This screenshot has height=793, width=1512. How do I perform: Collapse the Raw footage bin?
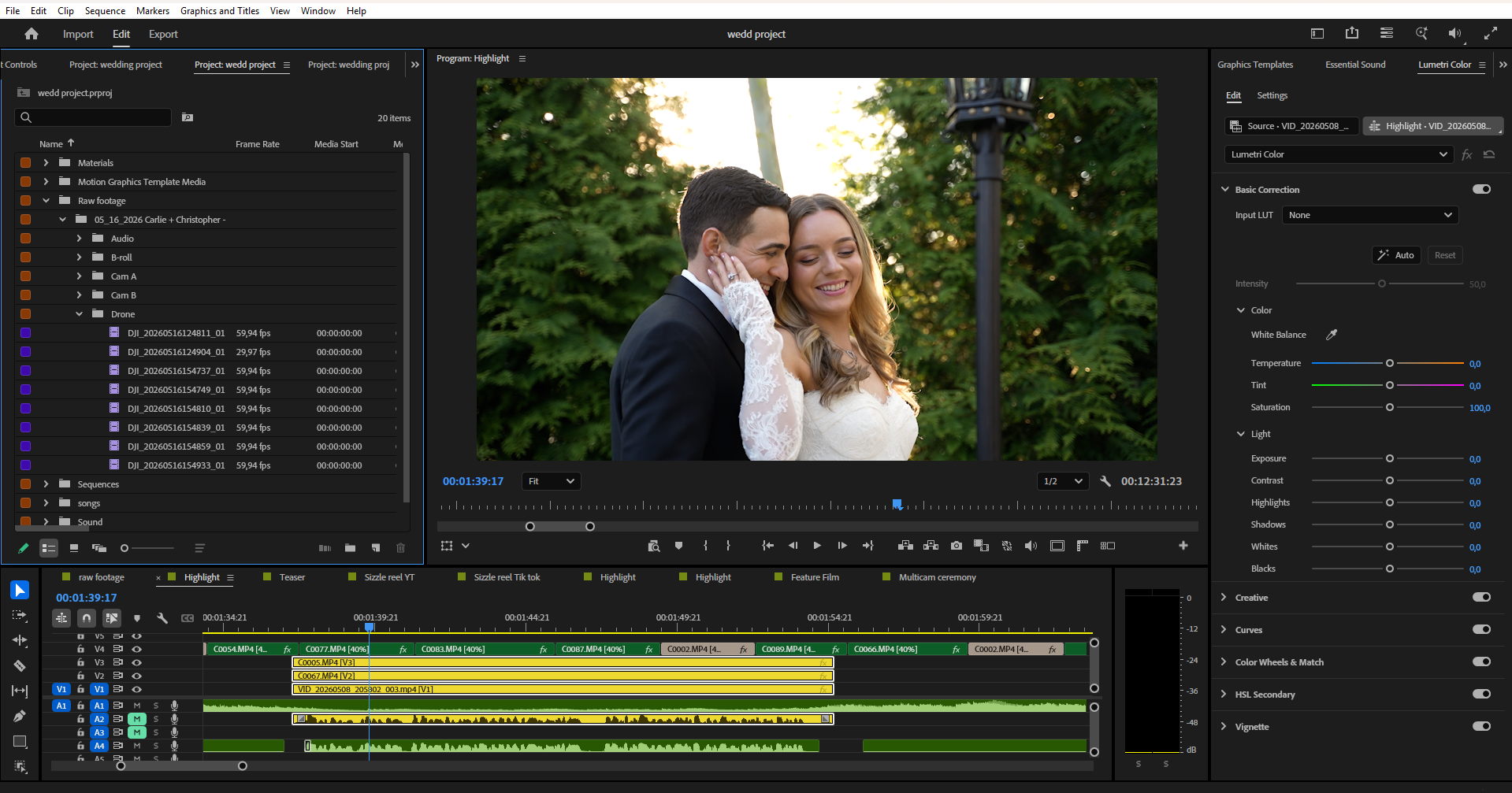(46, 201)
